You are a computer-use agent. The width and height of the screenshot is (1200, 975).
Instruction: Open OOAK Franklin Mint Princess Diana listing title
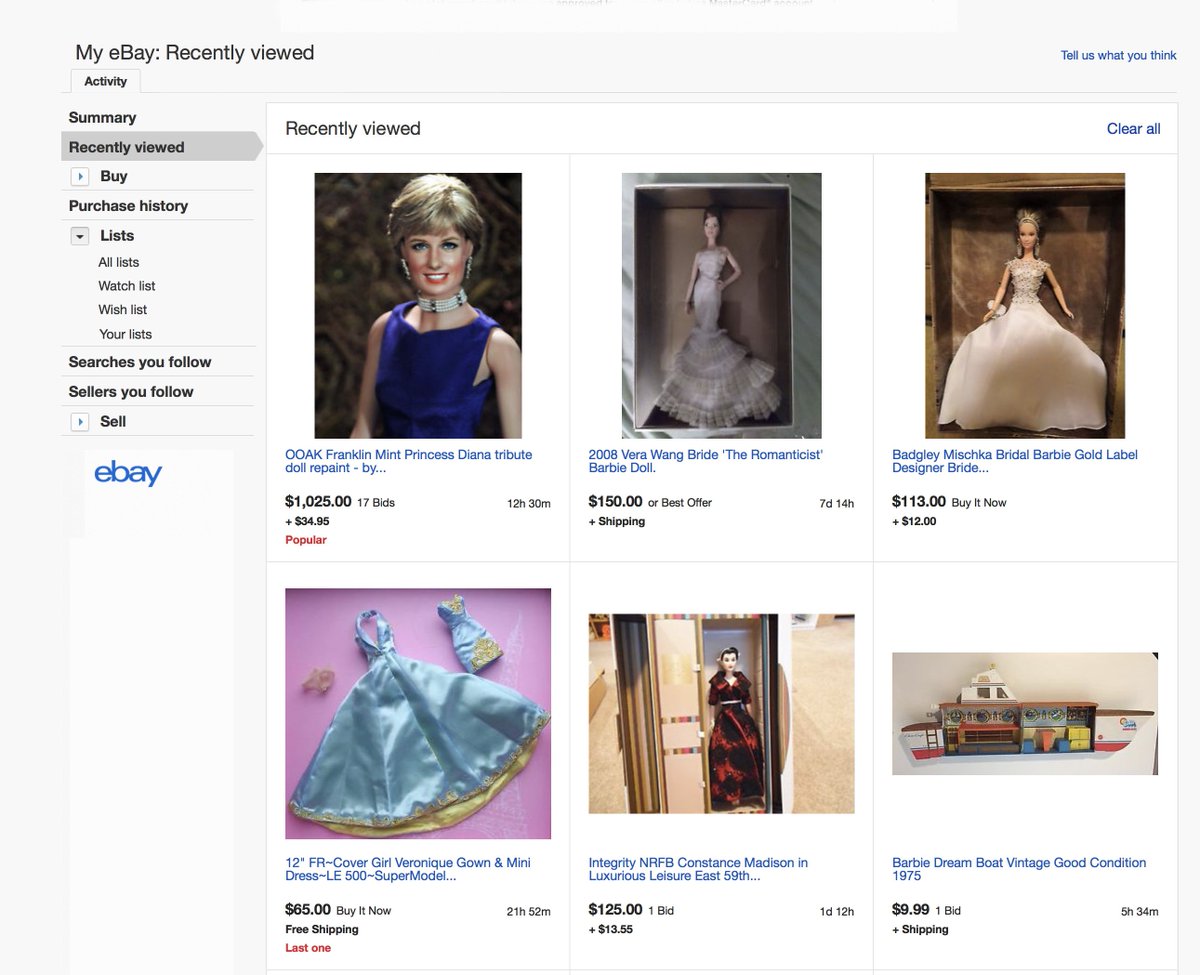click(x=409, y=462)
